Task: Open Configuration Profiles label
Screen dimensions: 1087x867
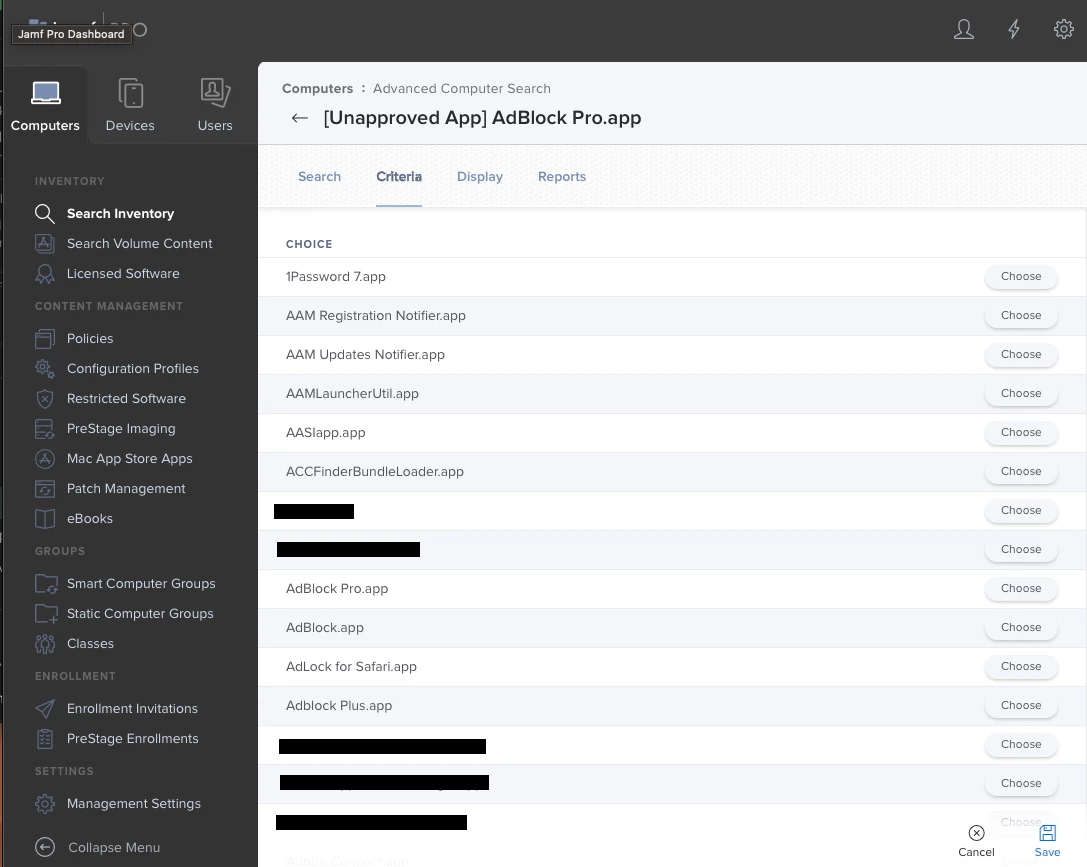Action: pos(132,369)
